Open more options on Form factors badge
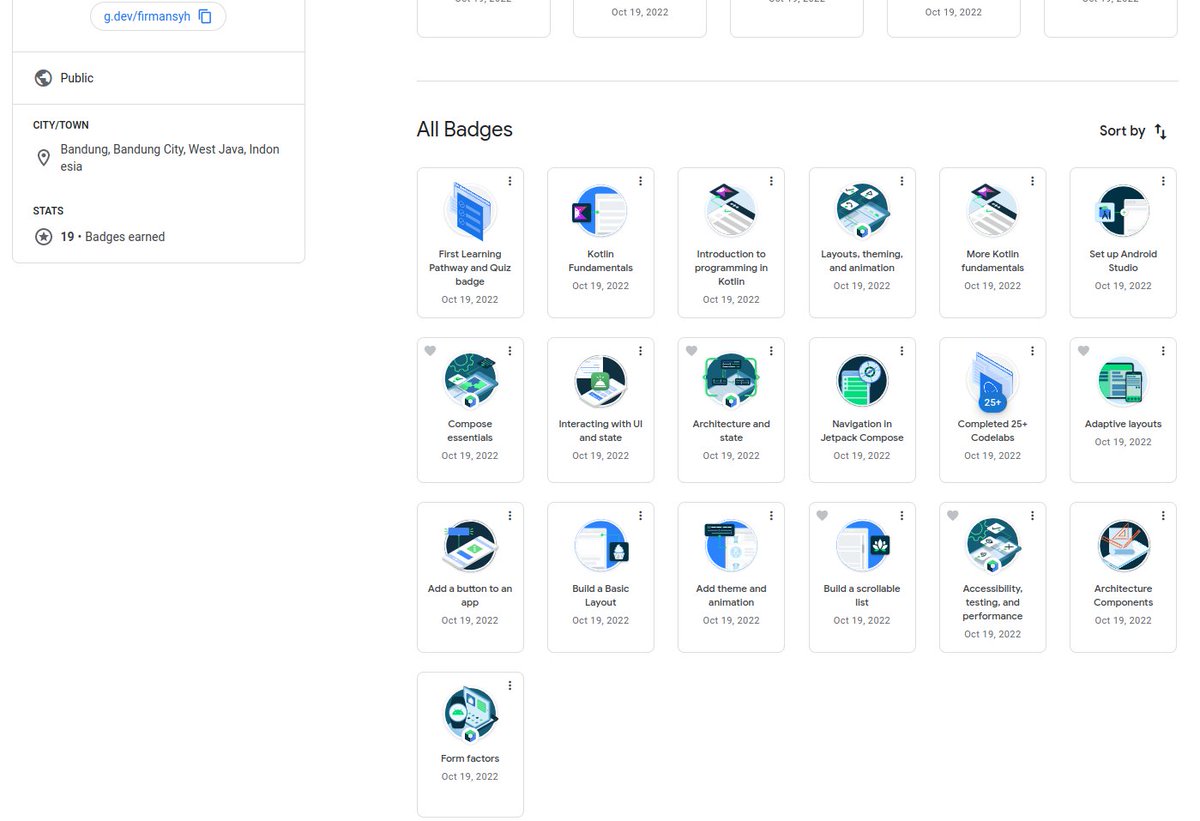This screenshot has height=821, width=1200. pyautogui.click(x=510, y=686)
